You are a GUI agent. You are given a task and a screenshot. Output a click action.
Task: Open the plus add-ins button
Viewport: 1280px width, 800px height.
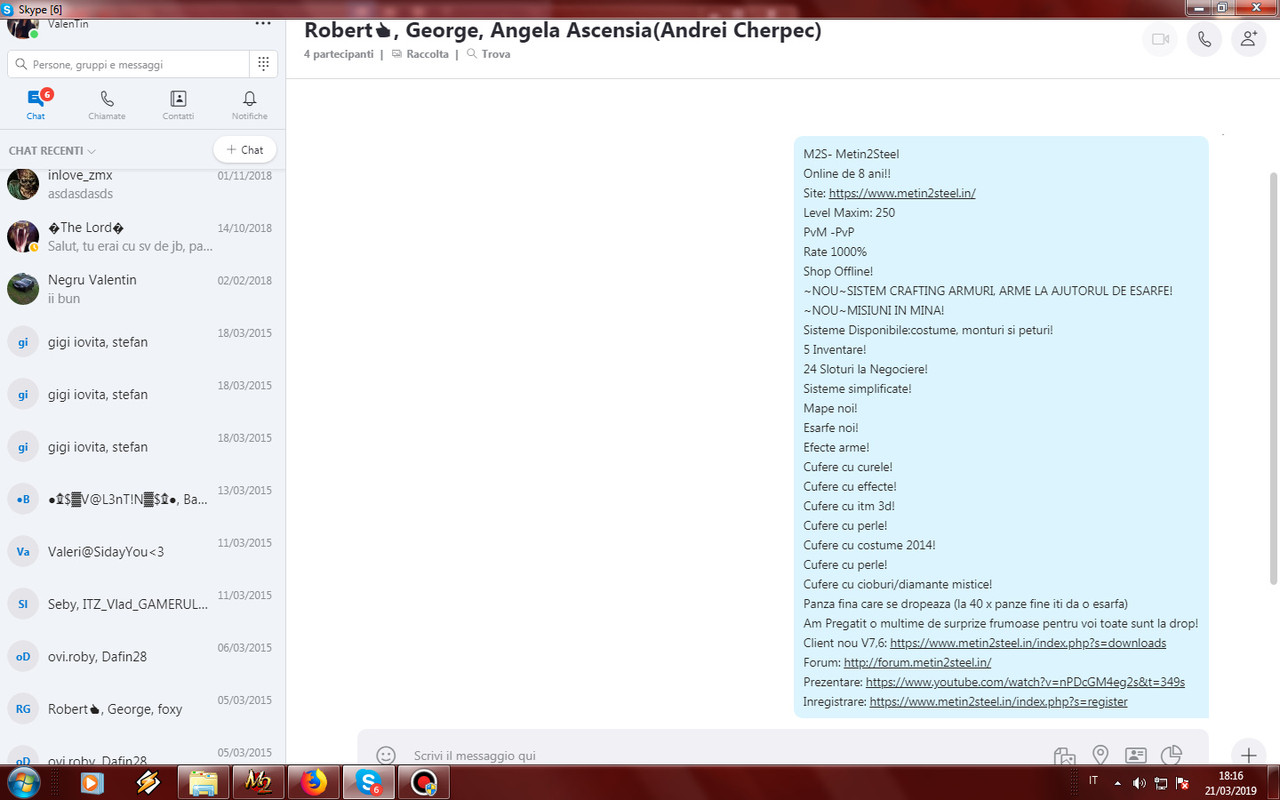[x=1248, y=755]
